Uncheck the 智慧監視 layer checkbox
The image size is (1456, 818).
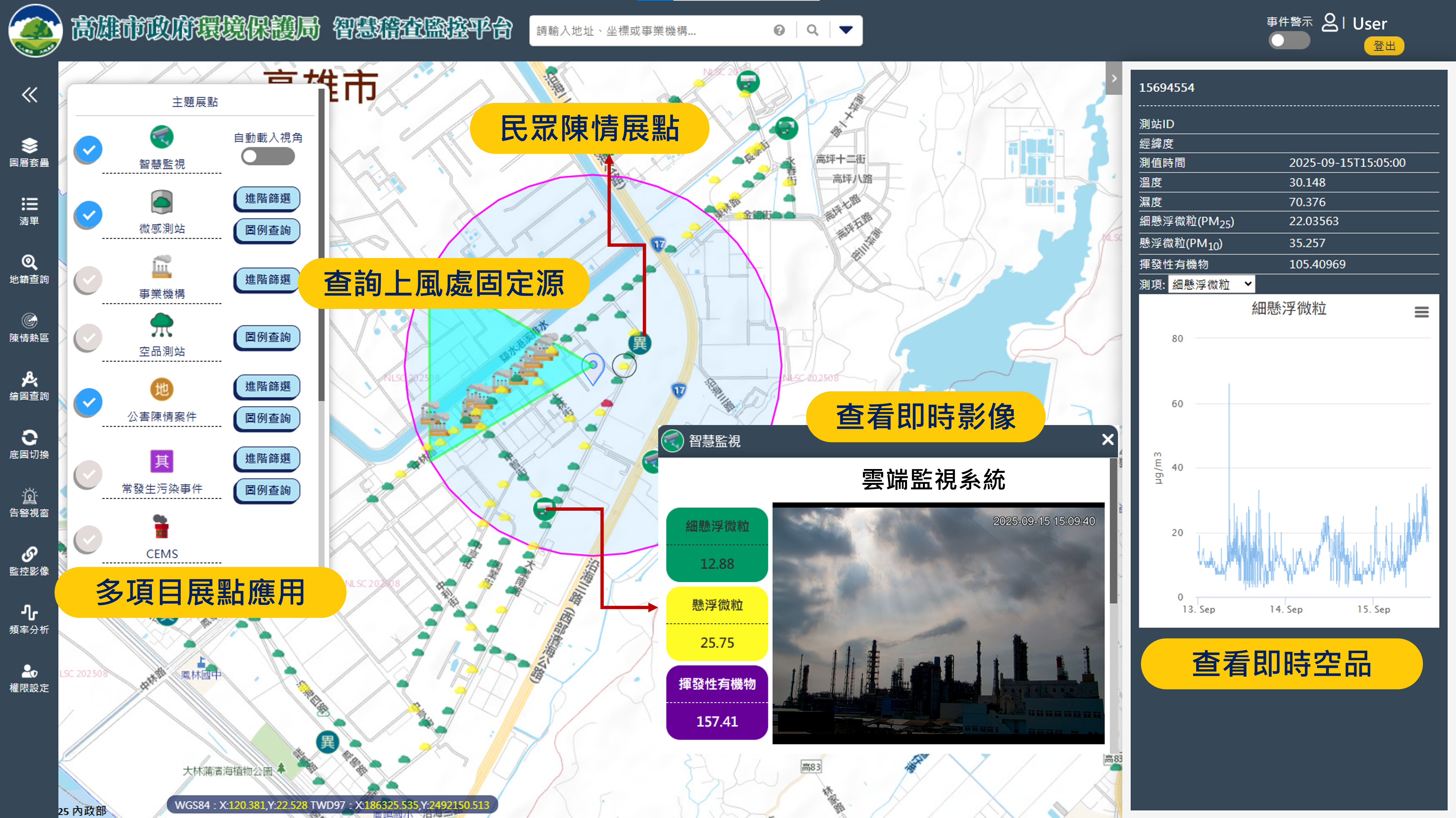point(89,150)
